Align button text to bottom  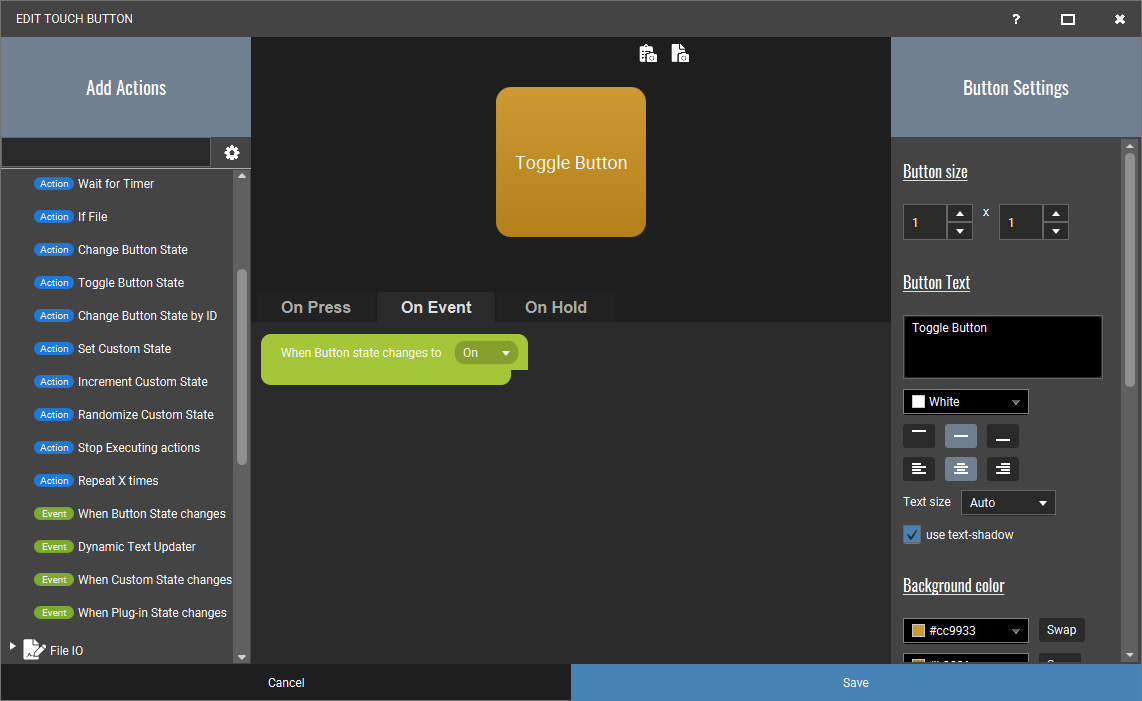click(x=1002, y=436)
